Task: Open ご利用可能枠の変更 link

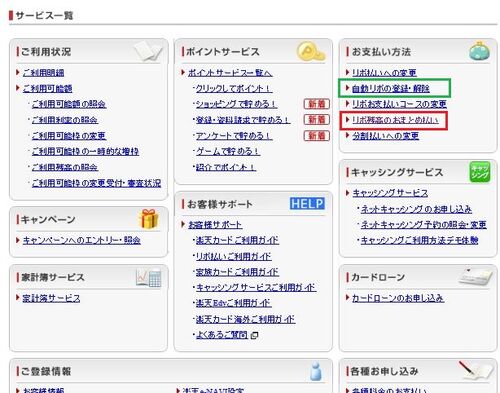Action: (69, 136)
